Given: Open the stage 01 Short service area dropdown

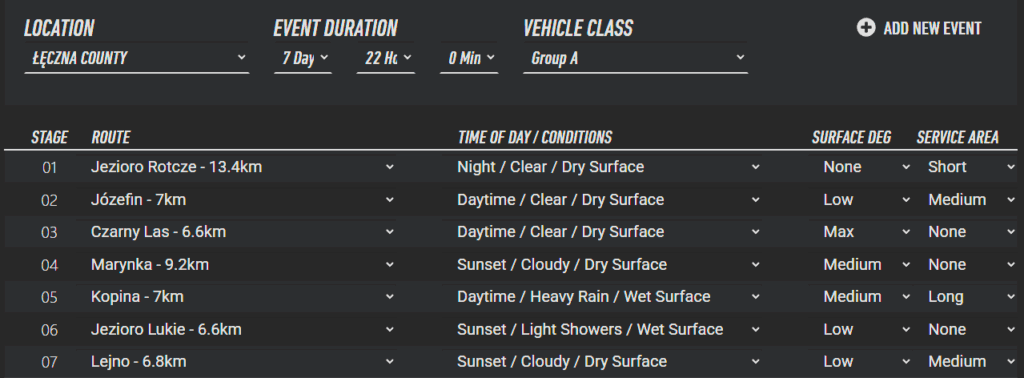Looking at the screenshot, I should [x=970, y=167].
